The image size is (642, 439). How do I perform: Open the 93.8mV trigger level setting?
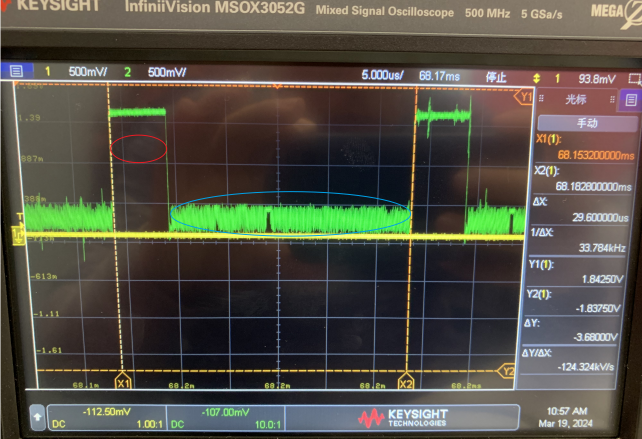pyautogui.click(x=597, y=79)
